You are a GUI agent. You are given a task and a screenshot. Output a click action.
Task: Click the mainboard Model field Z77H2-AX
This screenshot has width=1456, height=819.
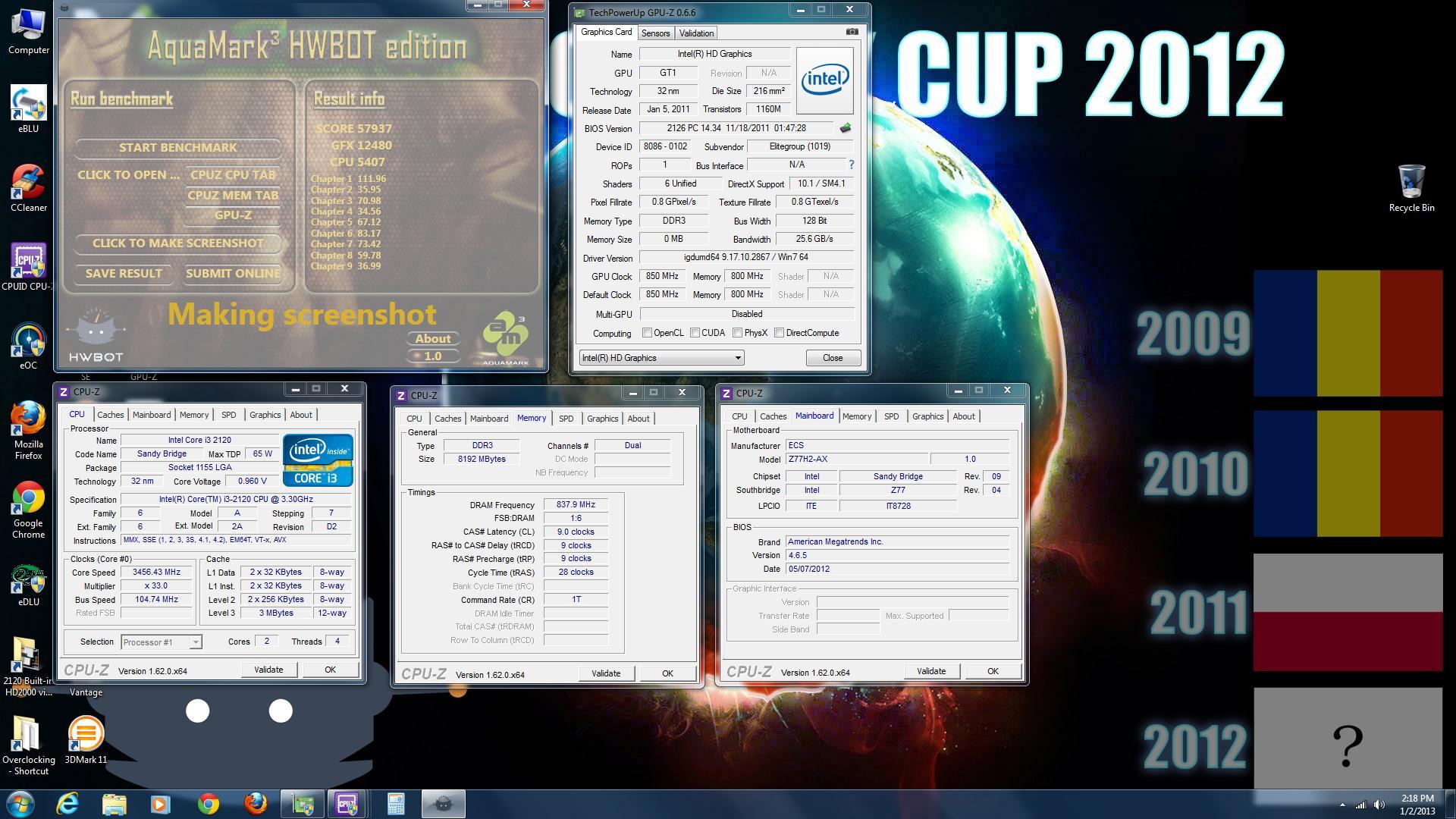click(856, 460)
